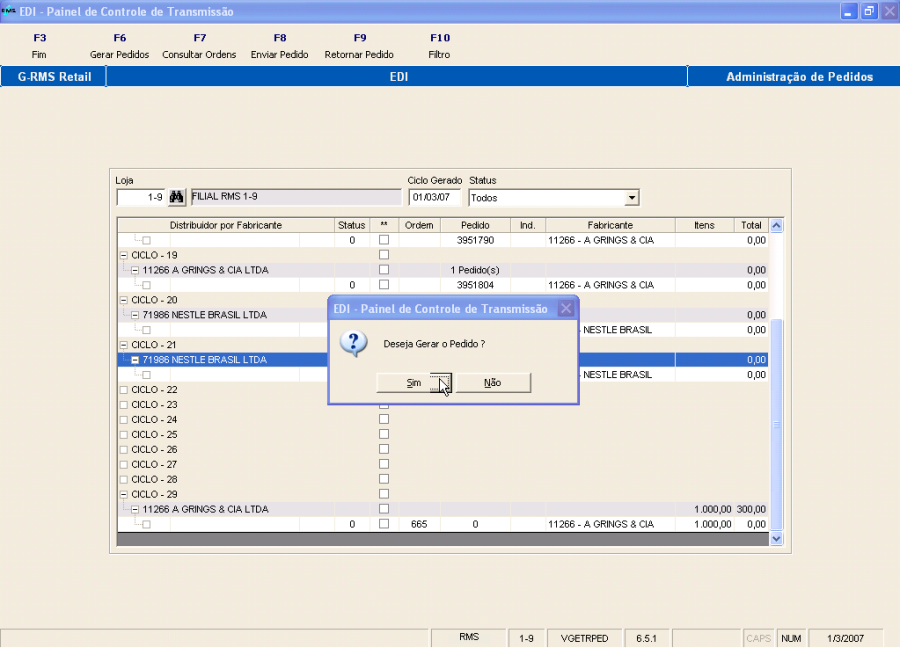Check the box in ordem 665 row
900x648 pixels.
(x=384, y=524)
